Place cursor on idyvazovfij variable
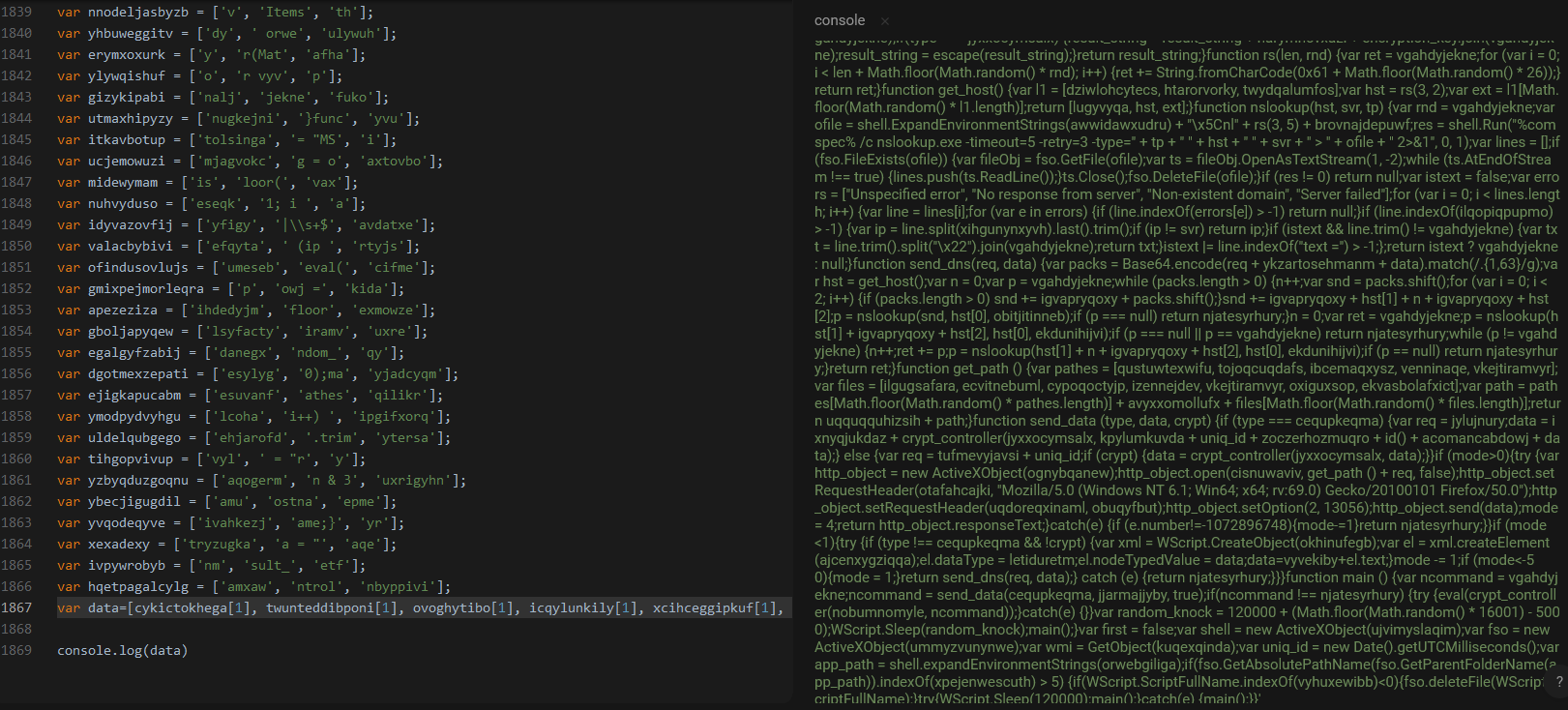This screenshot has width=1568, height=710. 131,225
